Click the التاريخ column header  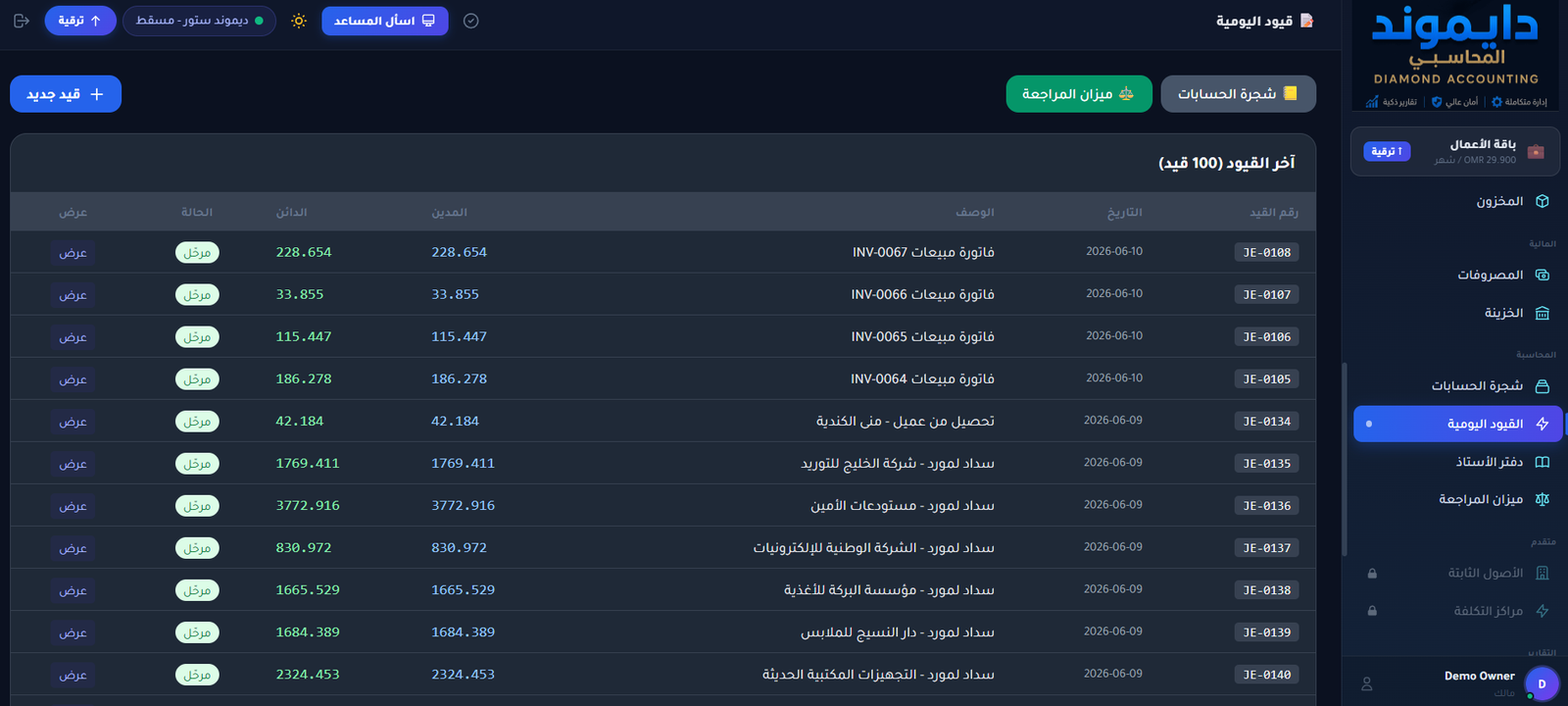(x=1125, y=212)
